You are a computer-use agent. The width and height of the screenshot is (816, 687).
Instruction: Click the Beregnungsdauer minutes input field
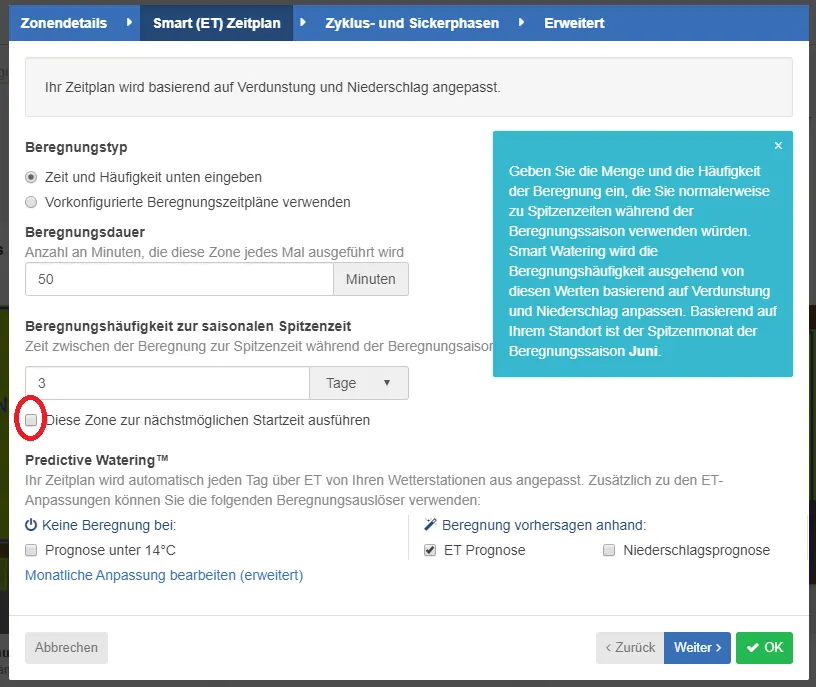[x=179, y=279]
